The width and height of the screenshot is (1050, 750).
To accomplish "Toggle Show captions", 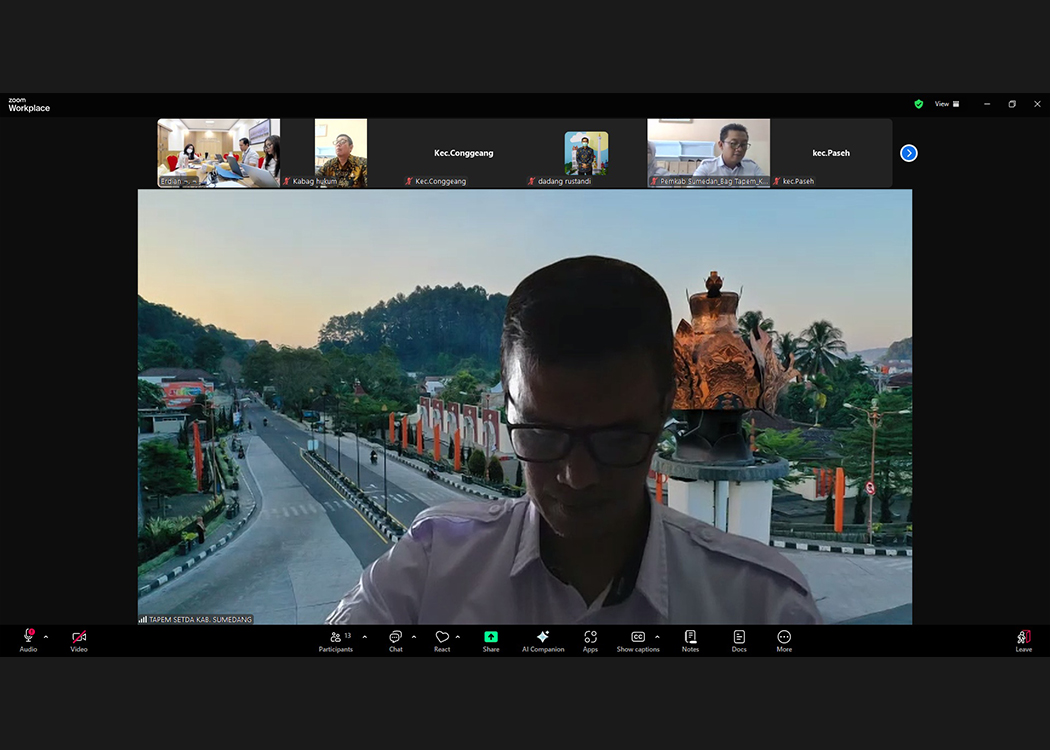I will click(x=638, y=640).
